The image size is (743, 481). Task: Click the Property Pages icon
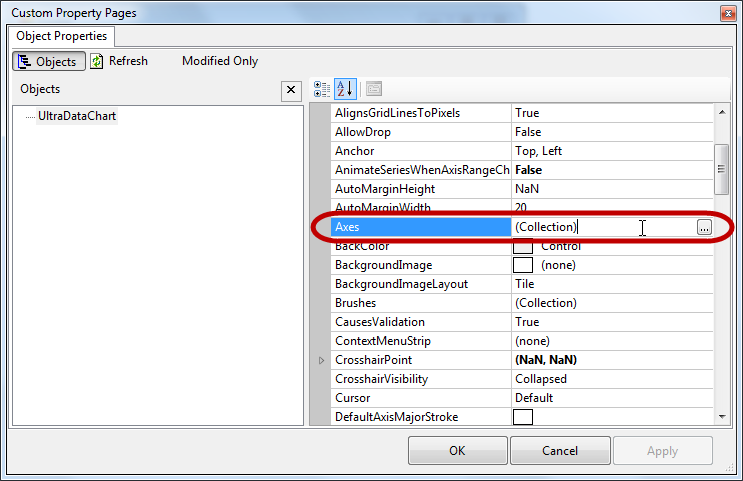tap(373, 89)
